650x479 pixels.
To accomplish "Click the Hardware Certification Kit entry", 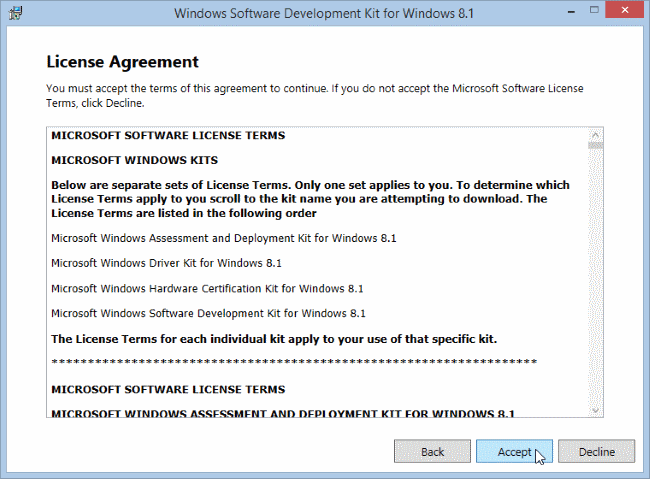I will pyautogui.click(x=206, y=288).
